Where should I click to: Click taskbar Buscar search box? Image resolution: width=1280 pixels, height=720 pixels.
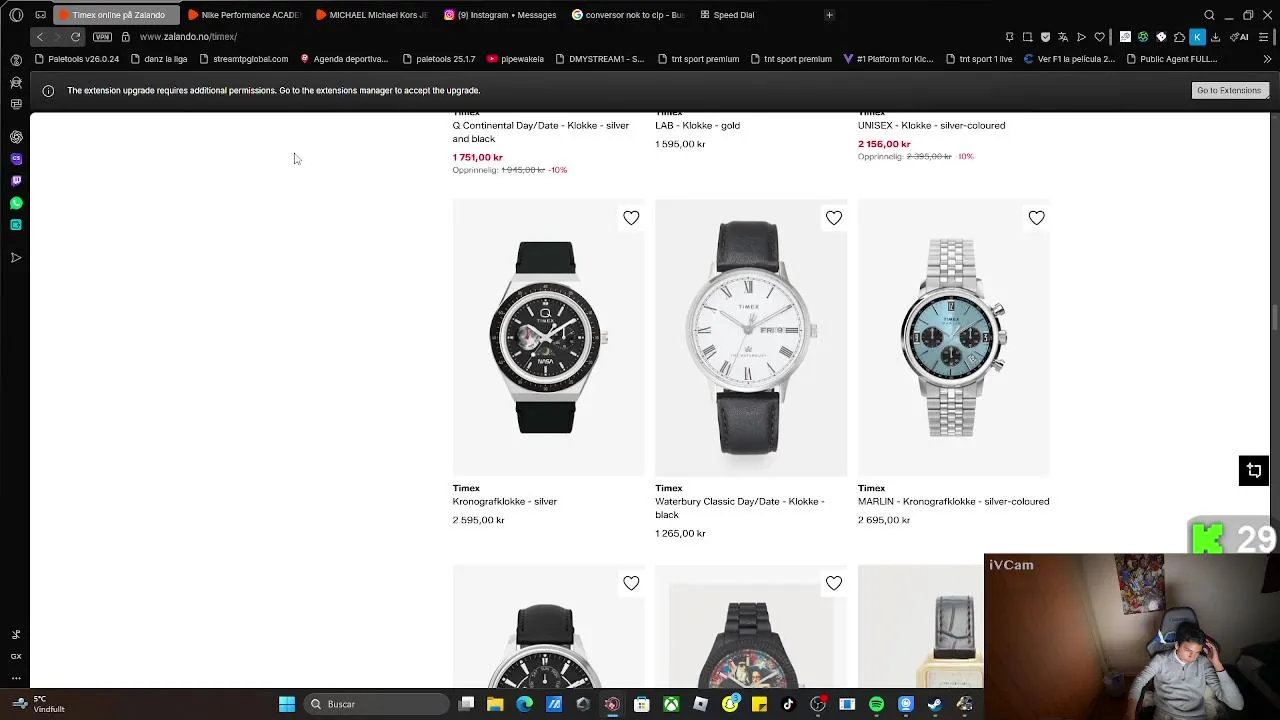(x=375, y=704)
